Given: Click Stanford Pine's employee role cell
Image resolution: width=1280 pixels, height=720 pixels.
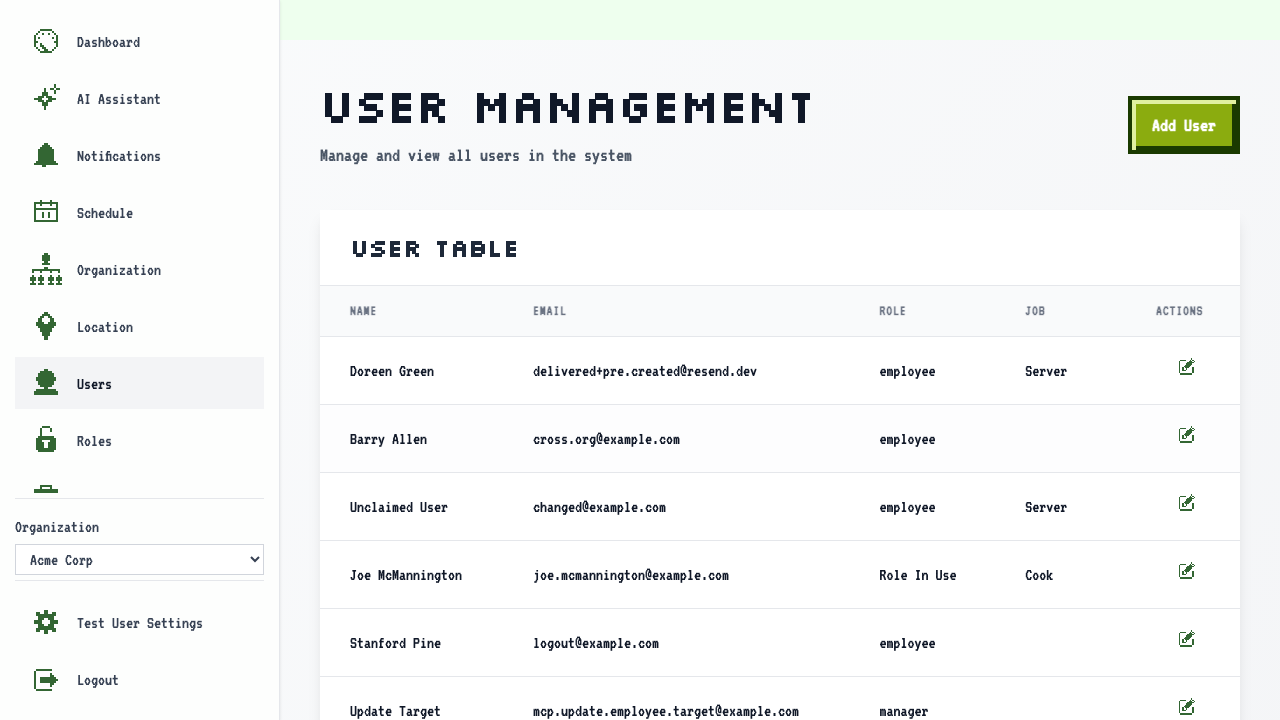Looking at the screenshot, I should click(x=907, y=643).
